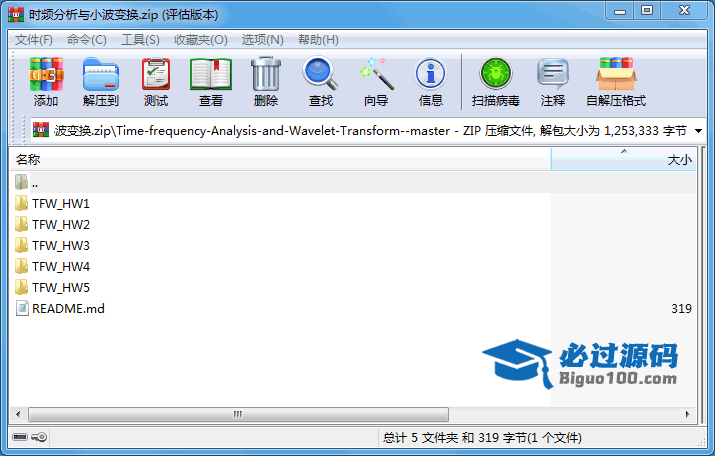Select the README.md file name
Screen dimensions: 715x456
pos(68,309)
